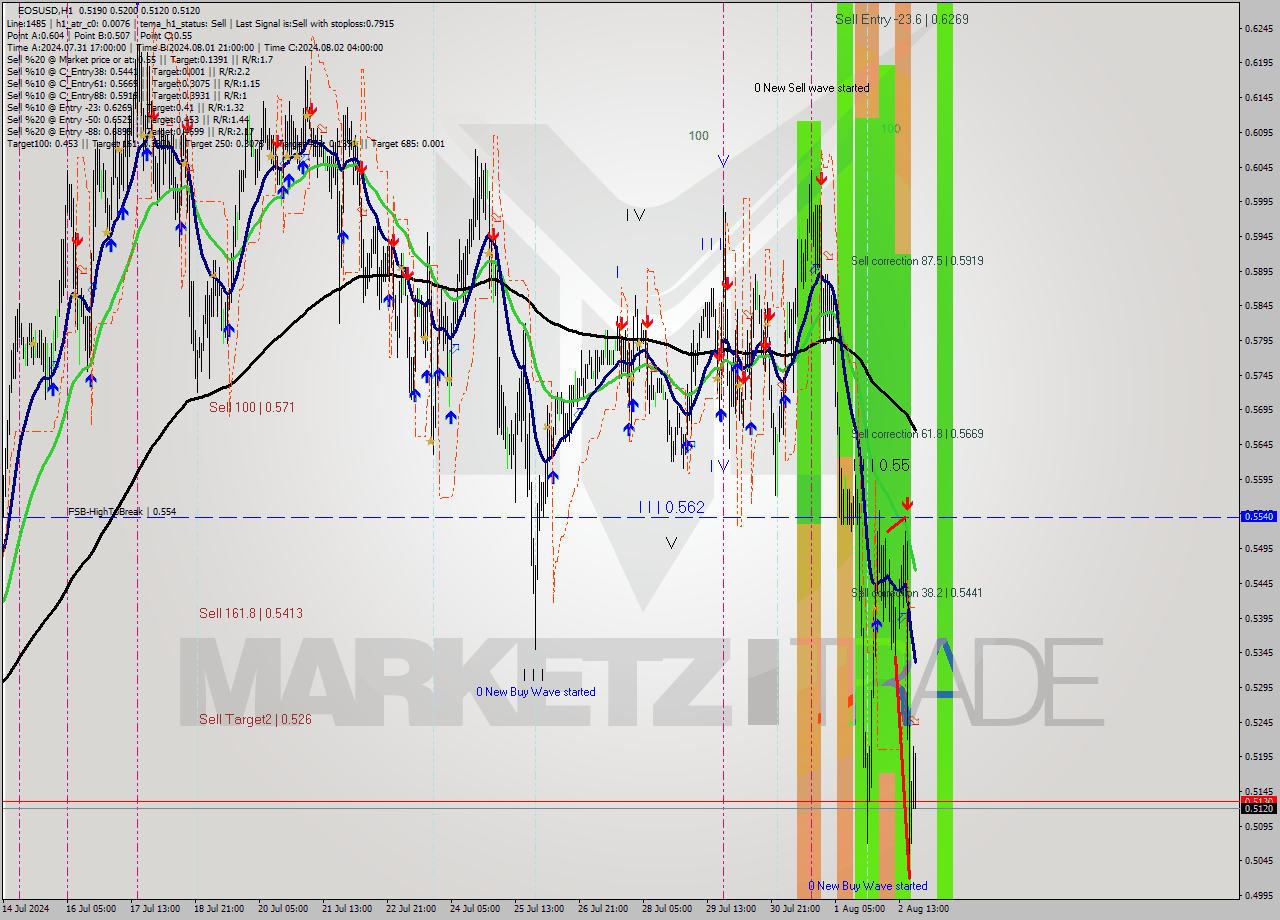Click the 0.5695 price axis label
Viewport: 1280px width, 920px height.
point(1258,410)
